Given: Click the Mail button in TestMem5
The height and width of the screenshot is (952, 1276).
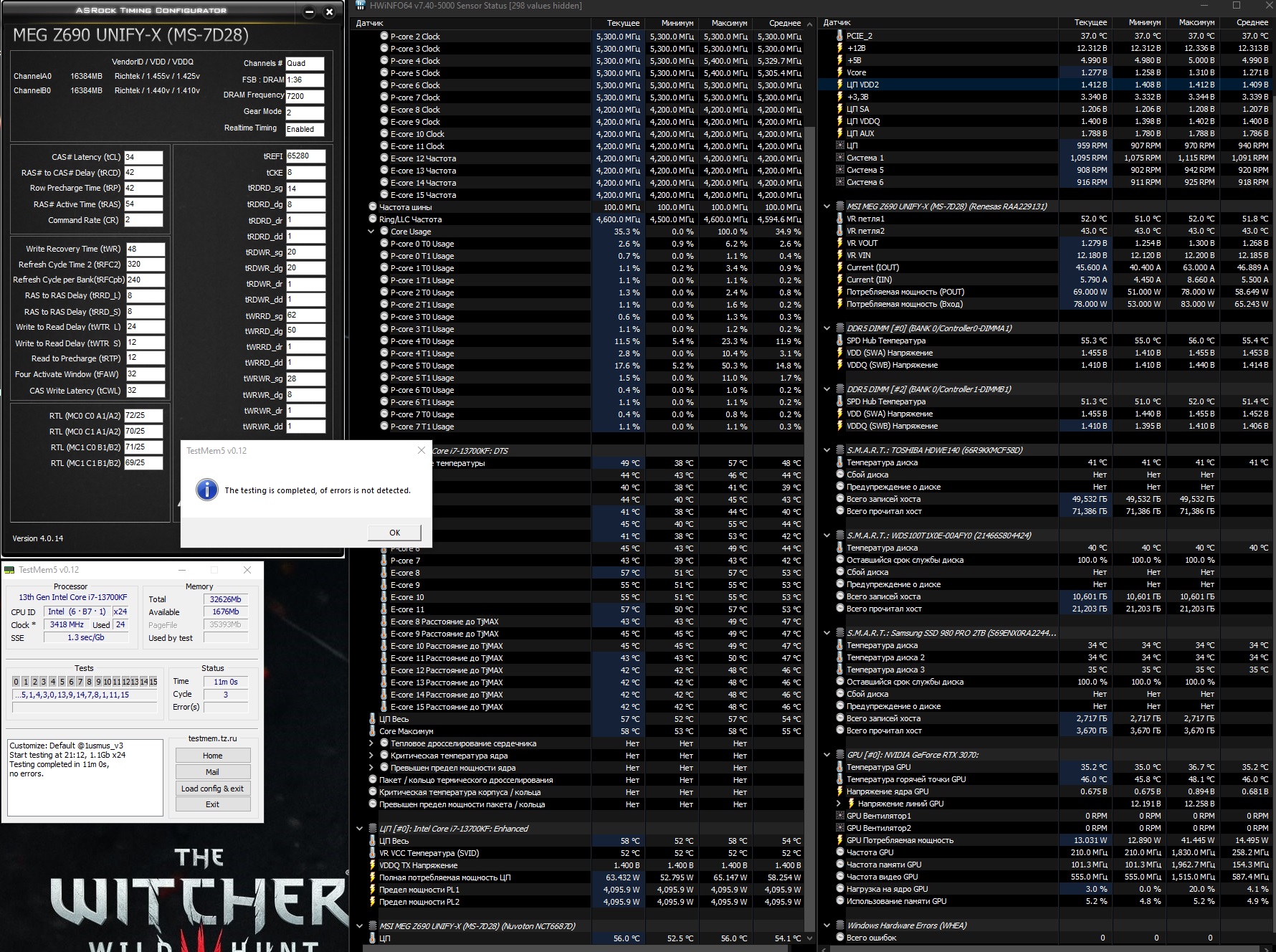Looking at the screenshot, I should pos(213,772).
